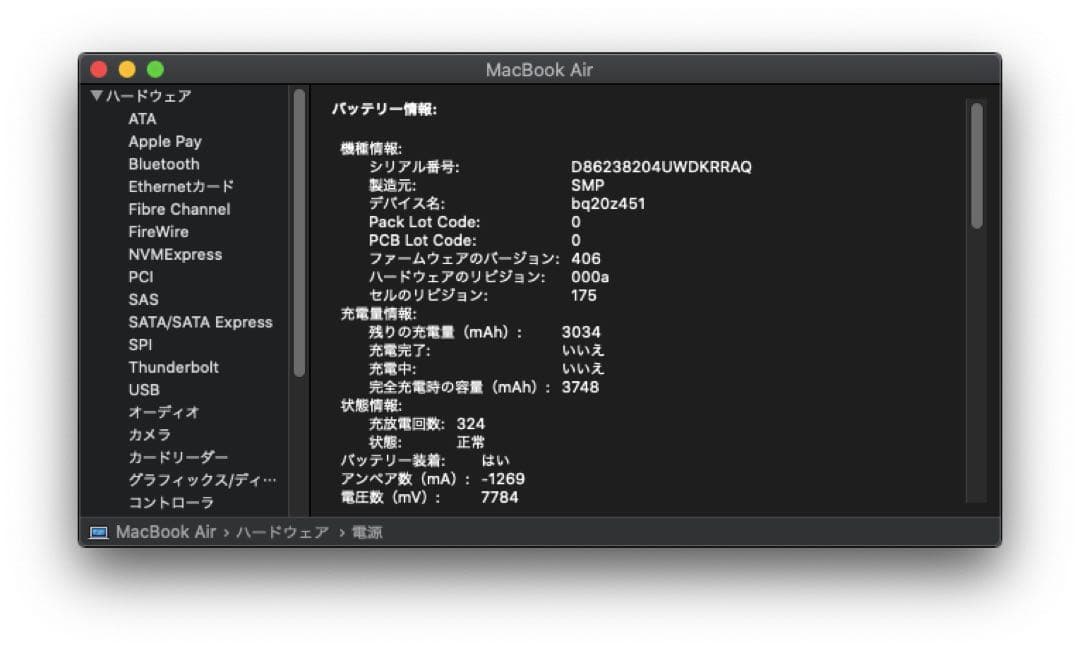Click firmware version value 406
The width and height of the screenshot is (1080, 651).
click(585, 258)
